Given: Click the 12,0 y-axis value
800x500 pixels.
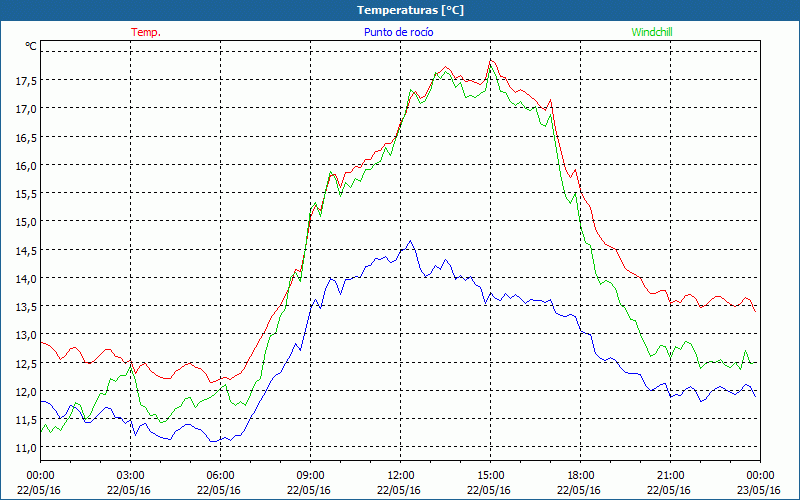Looking at the screenshot, I should (26, 391).
